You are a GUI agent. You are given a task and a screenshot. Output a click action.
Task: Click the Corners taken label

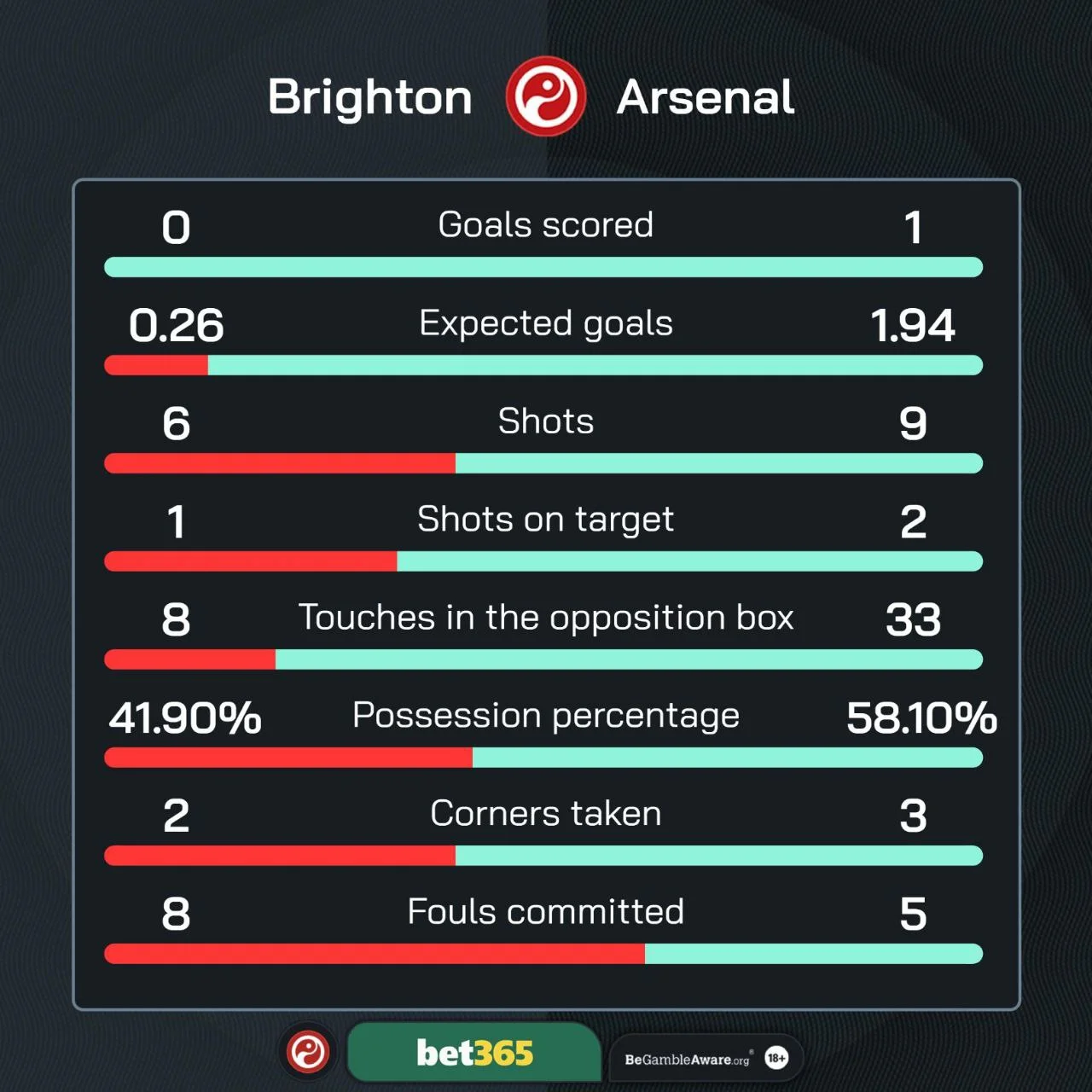(x=545, y=814)
